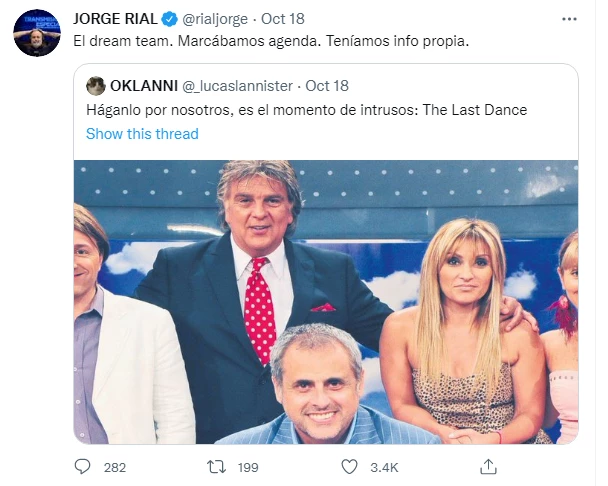Open the OKLANNI display name in quoted tweet
This screenshot has width=608, height=486.
[143, 85]
